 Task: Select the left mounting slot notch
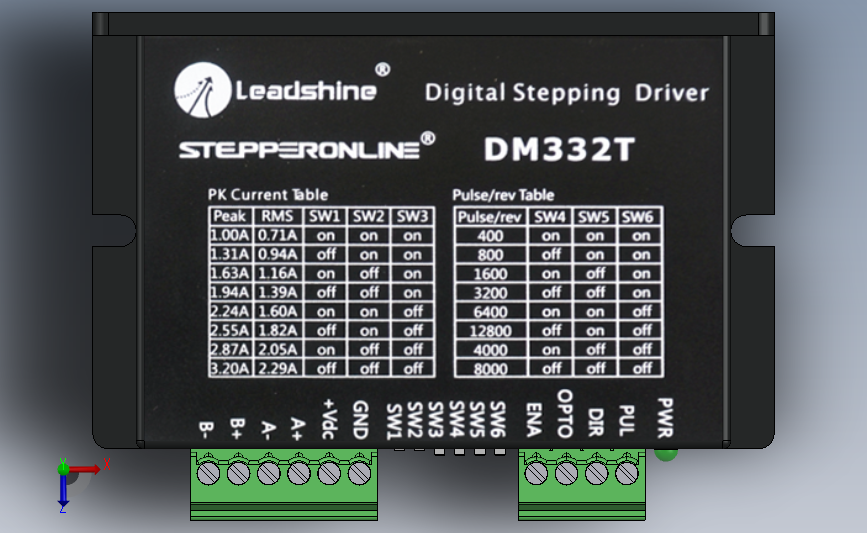coord(114,231)
